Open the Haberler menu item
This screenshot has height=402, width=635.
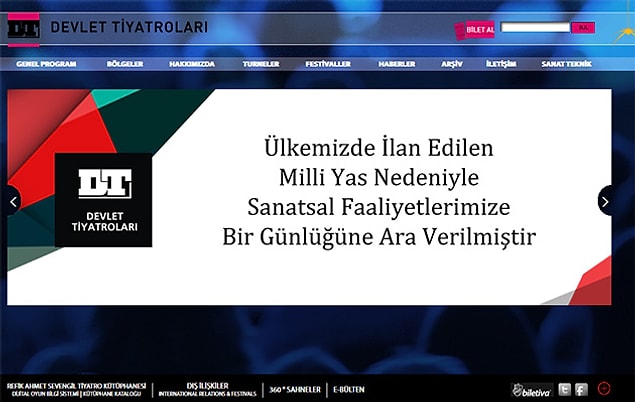397,64
